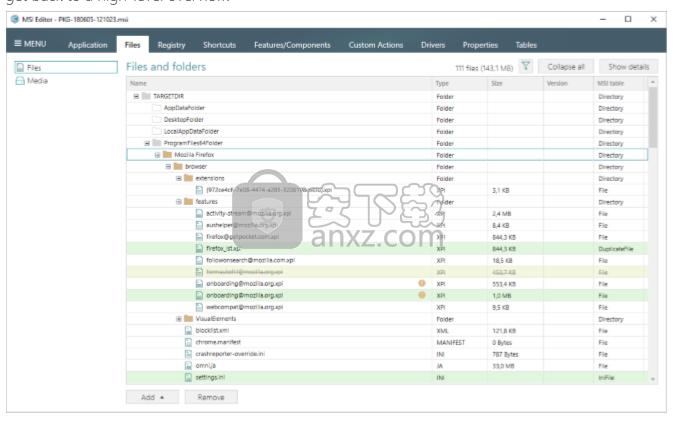Click warning icon on 553,4 KB onboarding row
This screenshot has height=421, width=681.
point(422,283)
